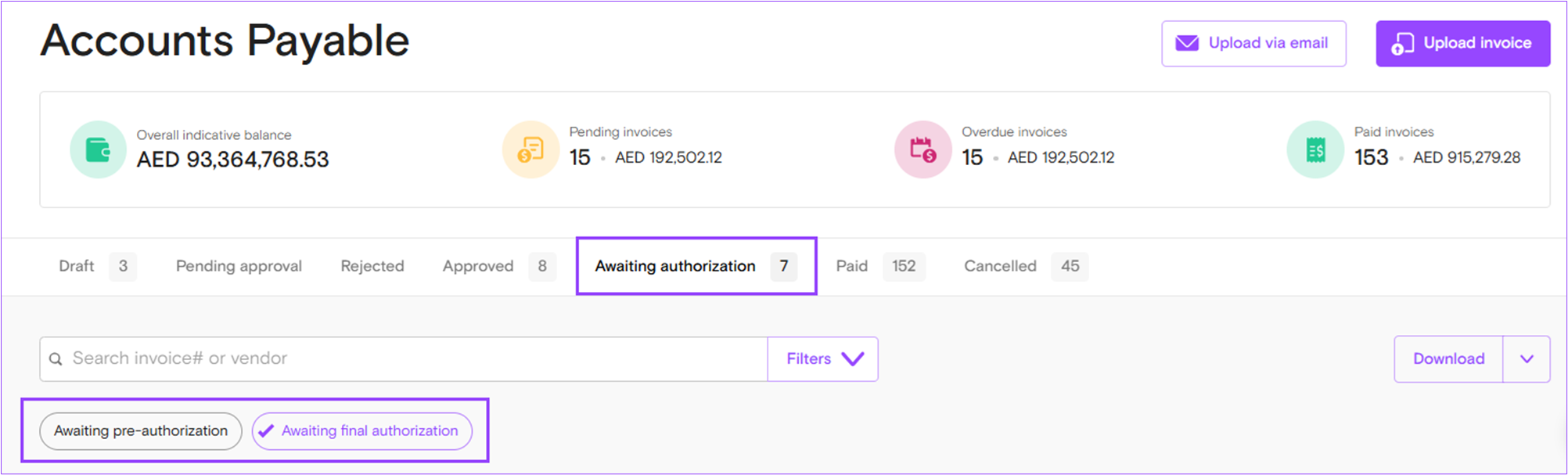
Task: Select the Rejected tab
Action: [372, 266]
